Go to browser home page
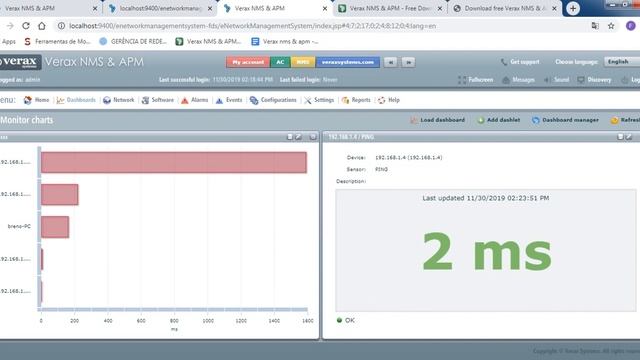The height and width of the screenshot is (360, 640). point(42,26)
